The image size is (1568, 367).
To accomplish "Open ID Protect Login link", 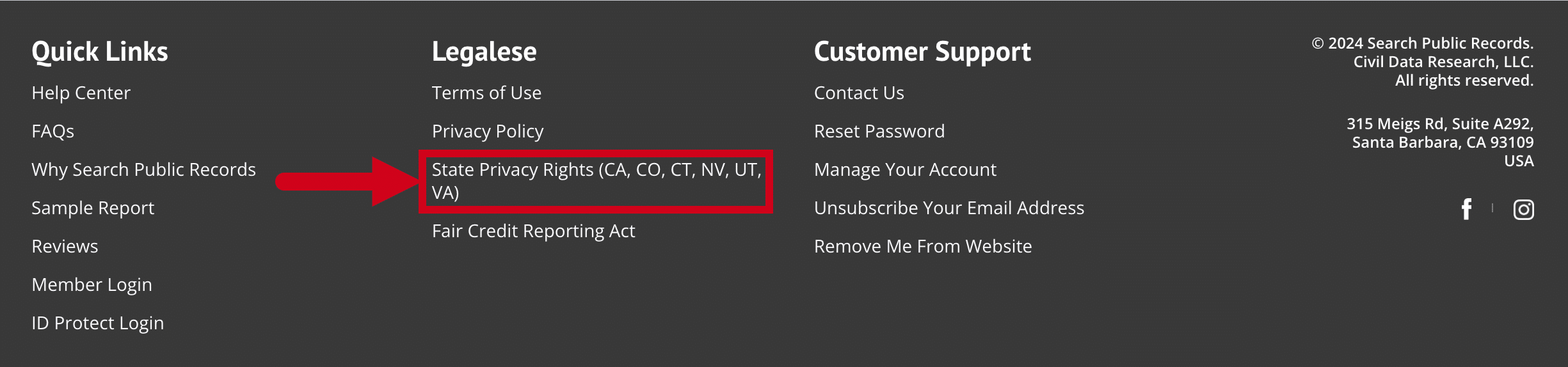I will [x=97, y=323].
